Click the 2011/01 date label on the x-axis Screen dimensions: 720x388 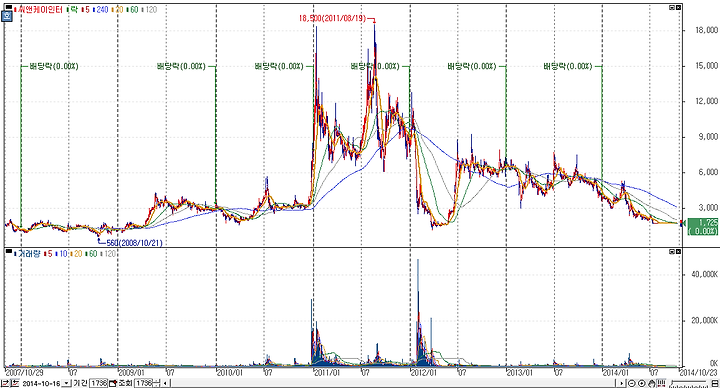[327, 372]
